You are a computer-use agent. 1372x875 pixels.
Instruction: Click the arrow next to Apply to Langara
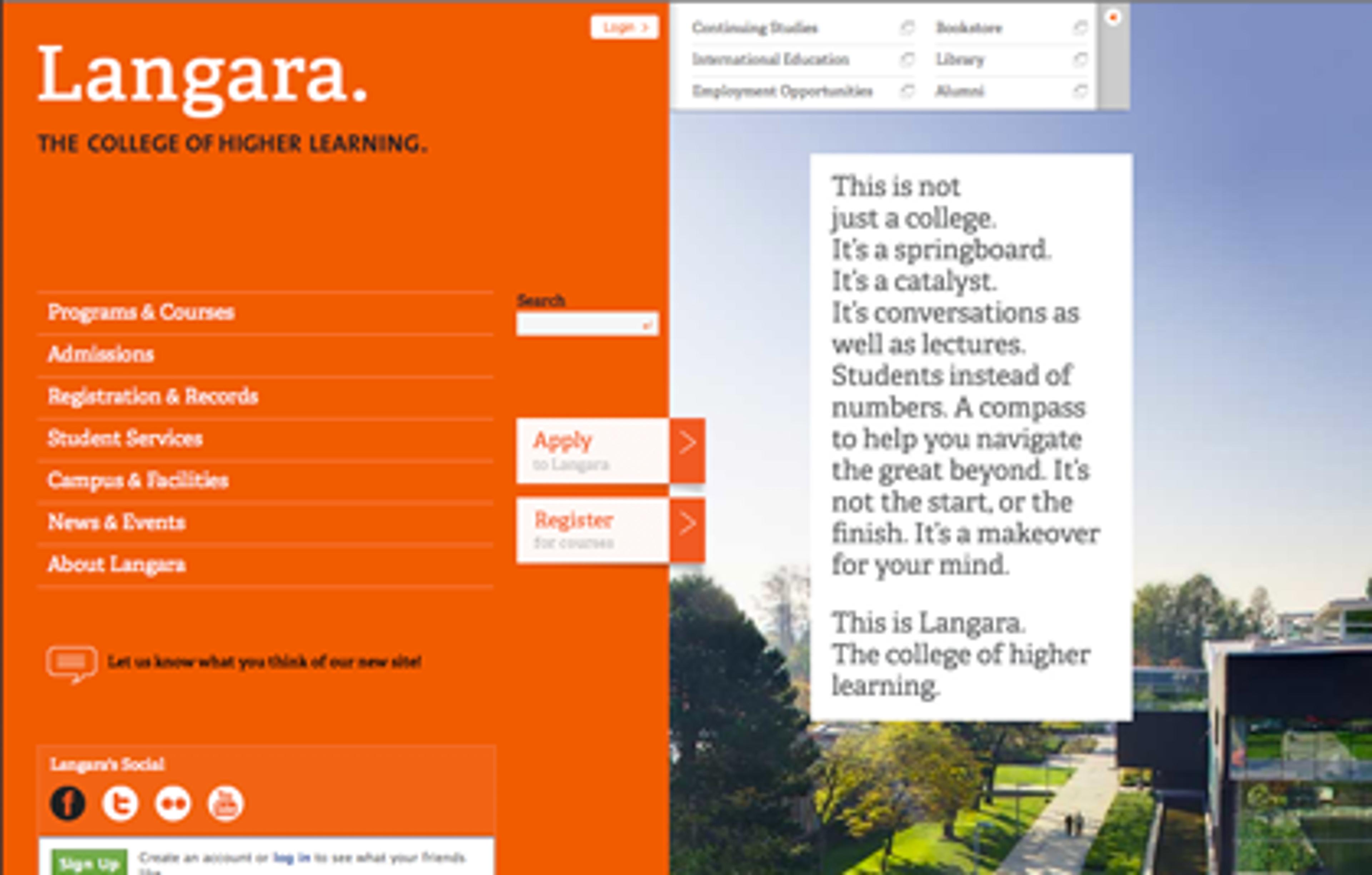coord(687,443)
